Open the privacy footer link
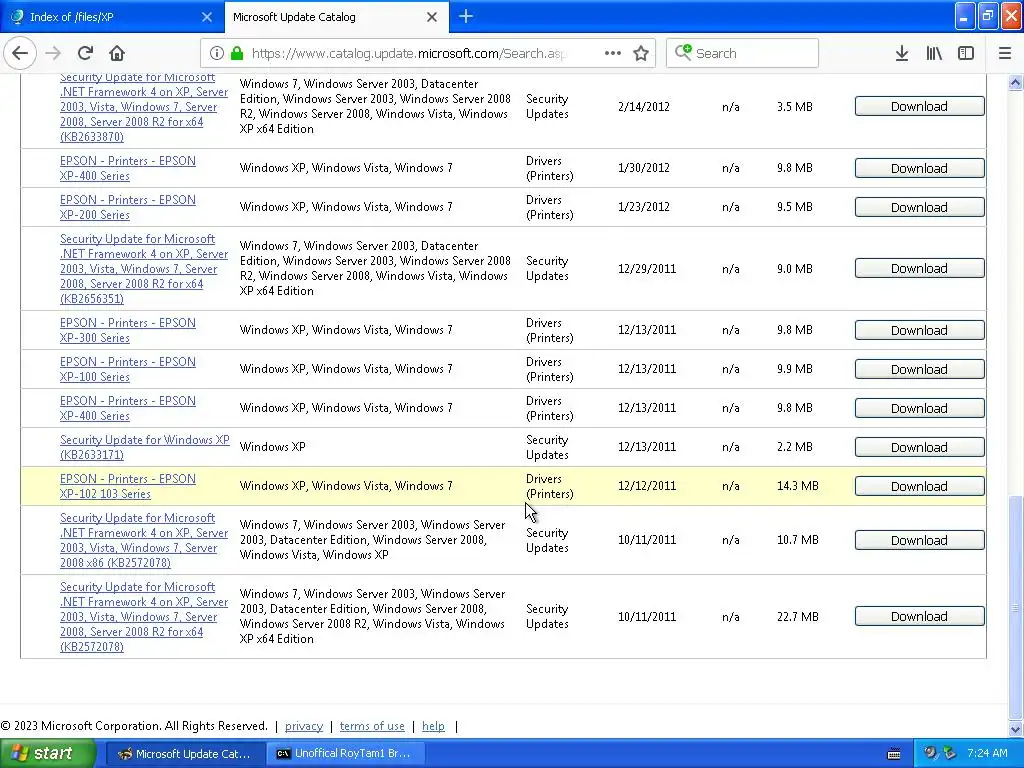The image size is (1024, 768). pos(304,726)
